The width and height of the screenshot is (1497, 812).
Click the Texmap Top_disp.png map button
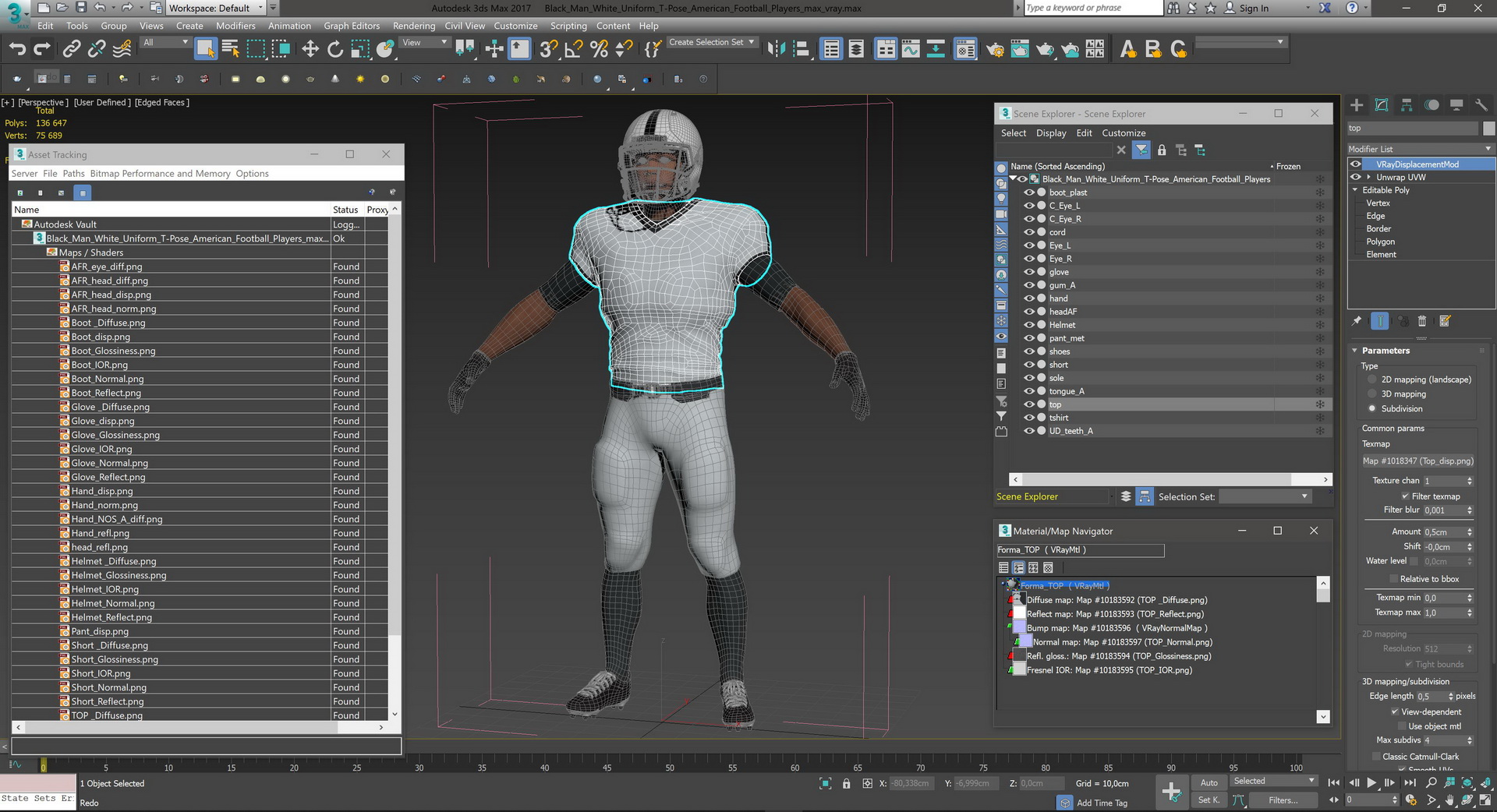(x=1418, y=461)
